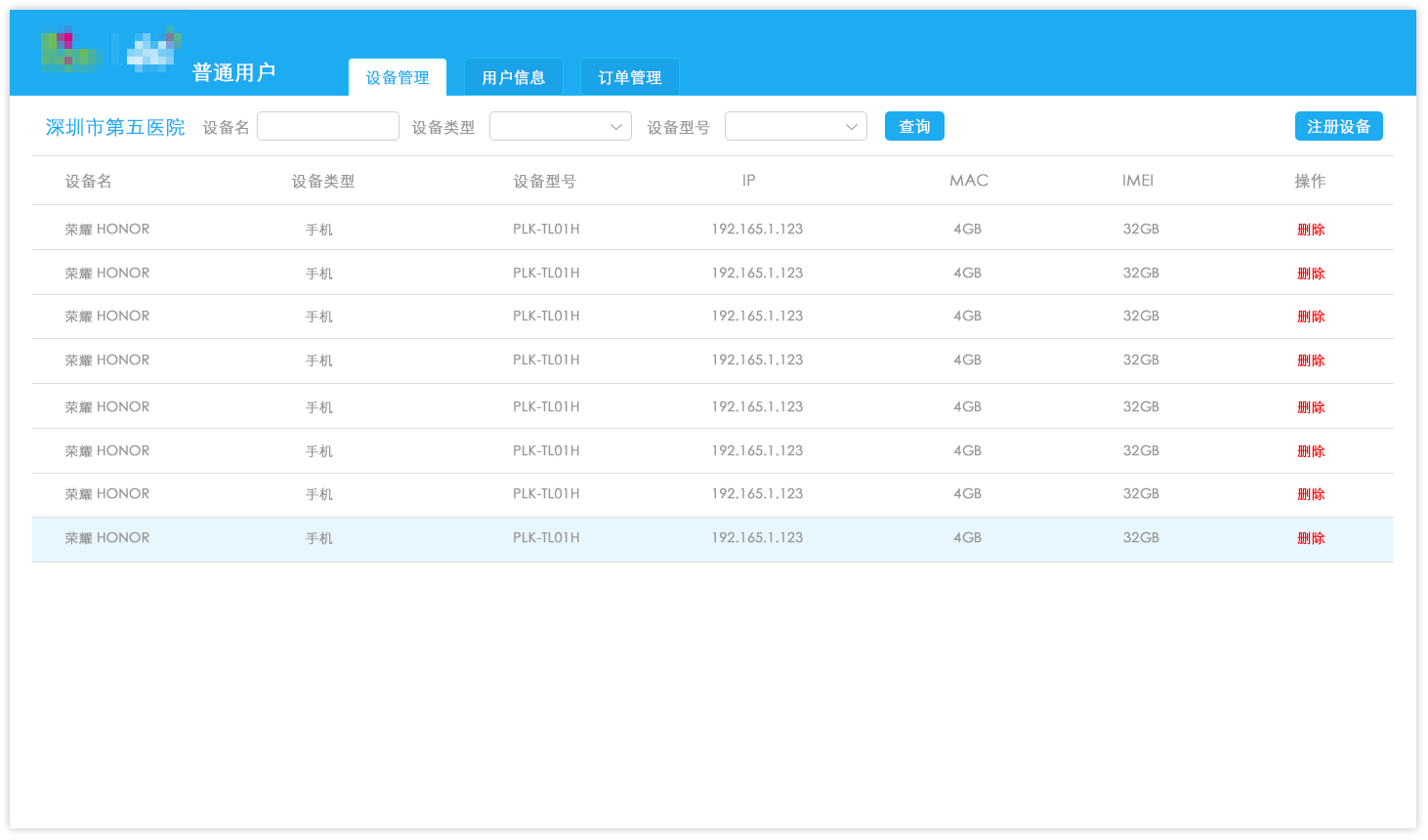Screen dimensions: 1428x840
Task: Delete the third device row
Action: click(1311, 316)
